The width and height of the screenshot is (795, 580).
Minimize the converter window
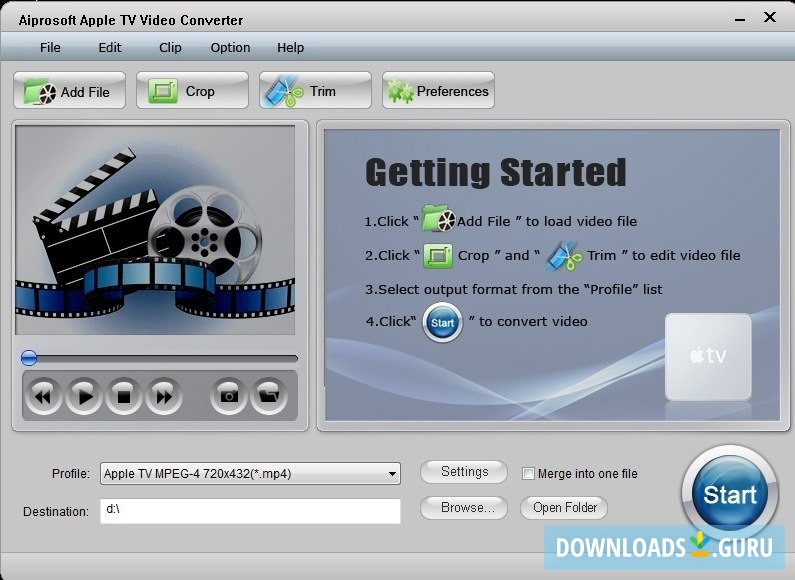coord(740,19)
